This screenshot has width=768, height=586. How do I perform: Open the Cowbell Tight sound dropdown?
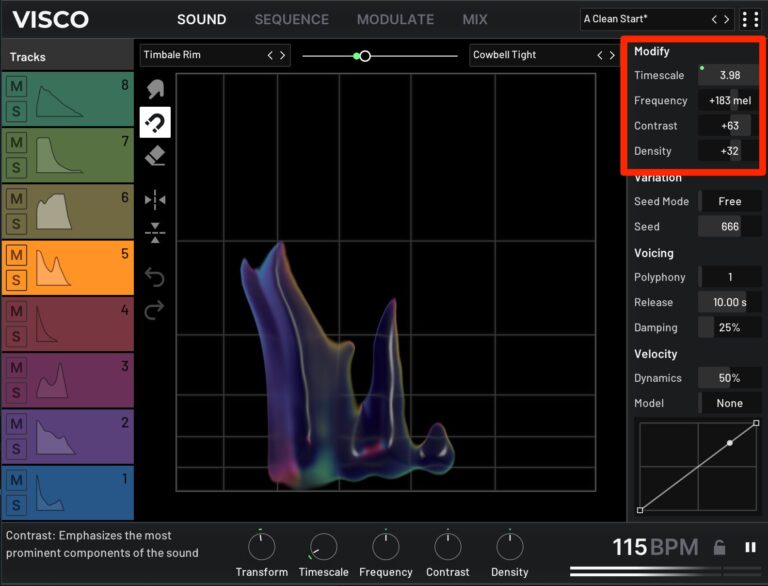(x=532, y=55)
